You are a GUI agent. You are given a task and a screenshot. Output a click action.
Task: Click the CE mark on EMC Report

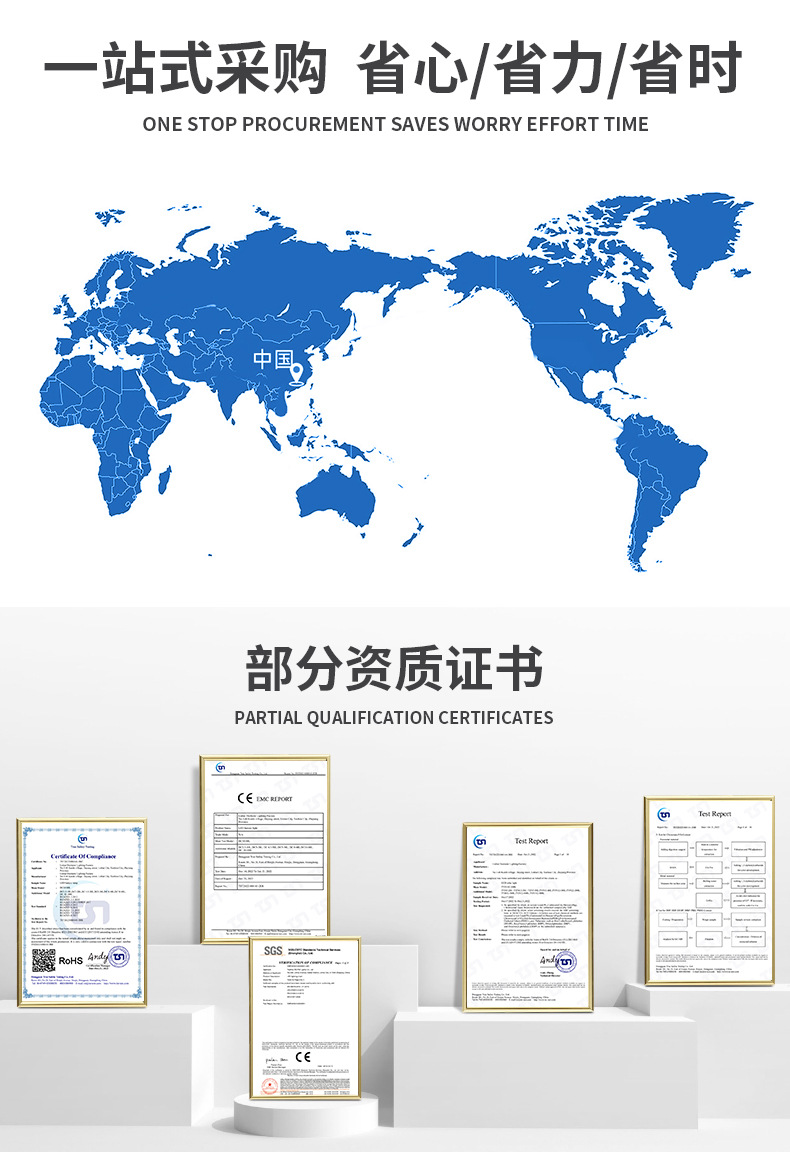point(245,798)
